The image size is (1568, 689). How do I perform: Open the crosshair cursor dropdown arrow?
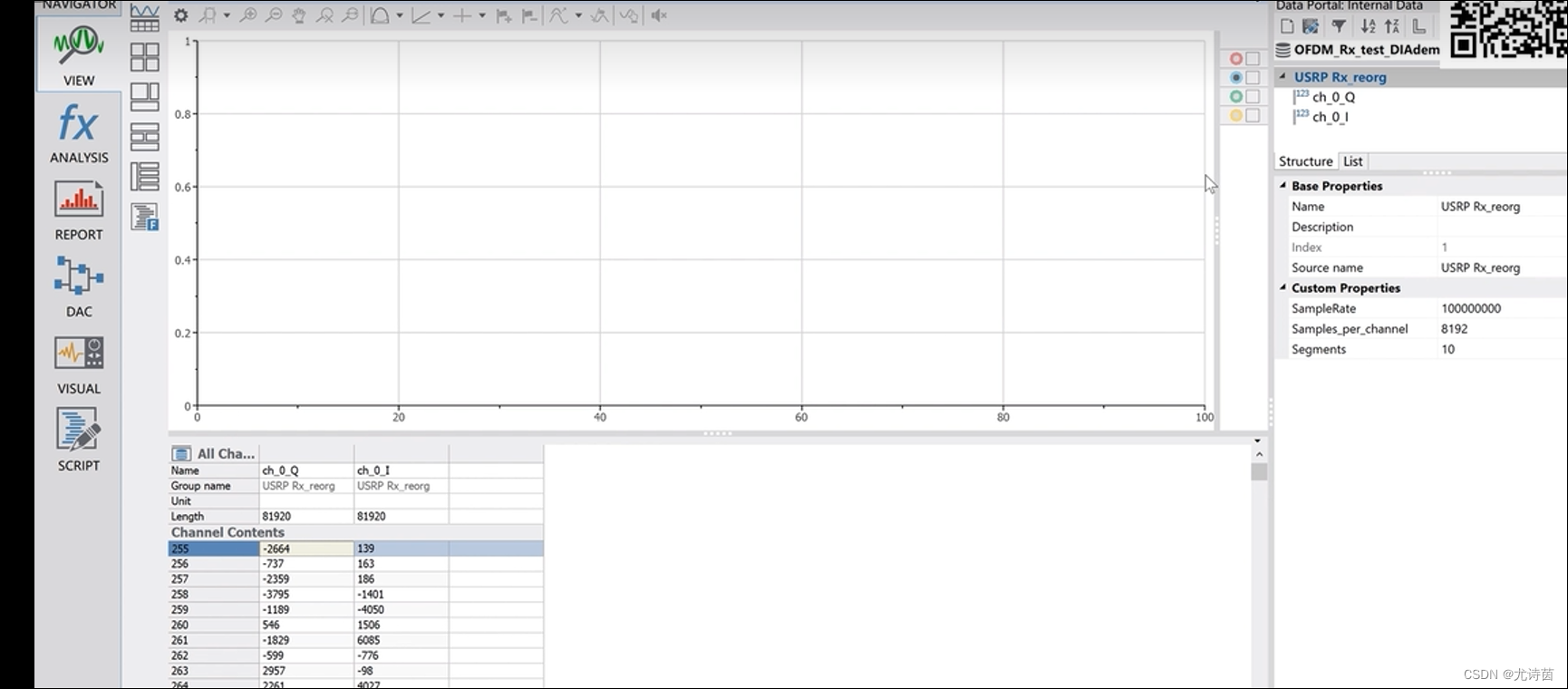click(482, 15)
